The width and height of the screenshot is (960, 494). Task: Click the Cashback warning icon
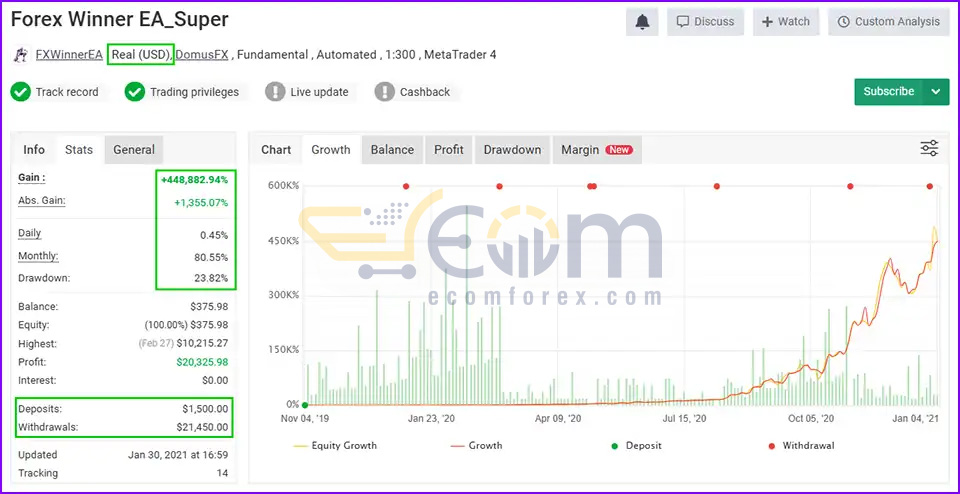pyautogui.click(x=384, y=92)
